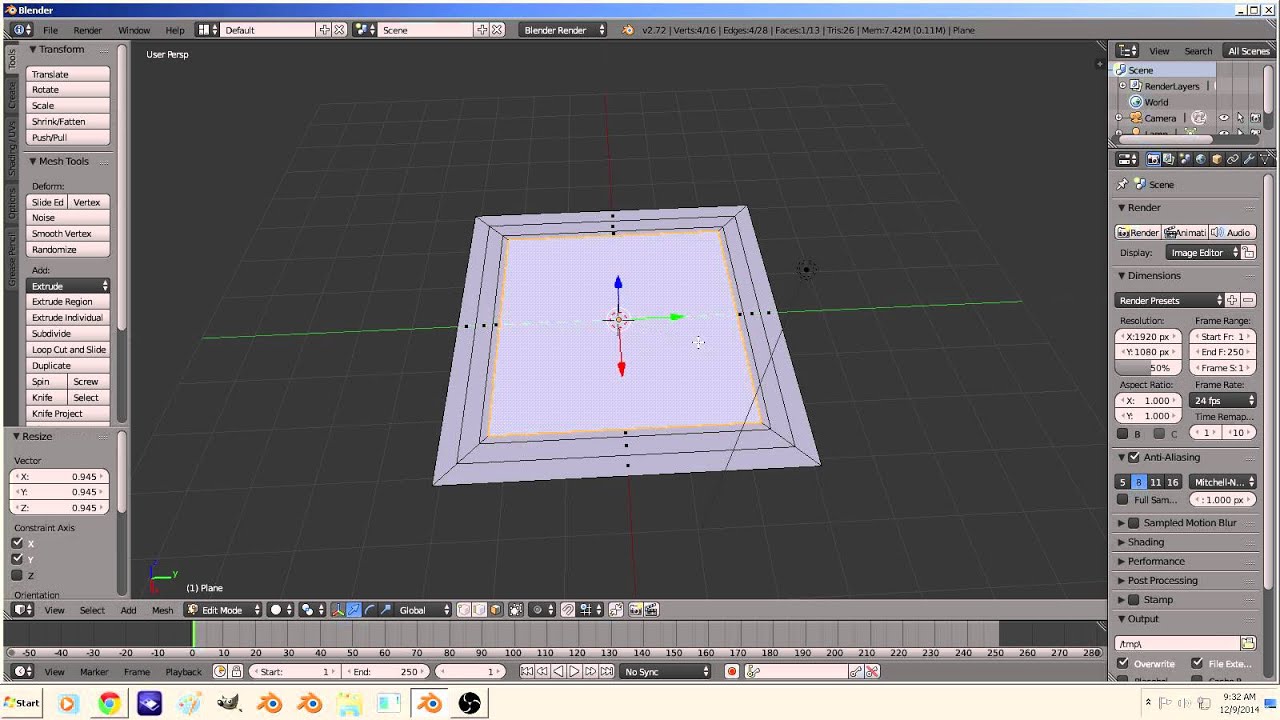Image resolution: width=1280 pixels, height=720 pixels.
Task: Add a new screen layout plus icon
Action: click(x=324, y=30)
